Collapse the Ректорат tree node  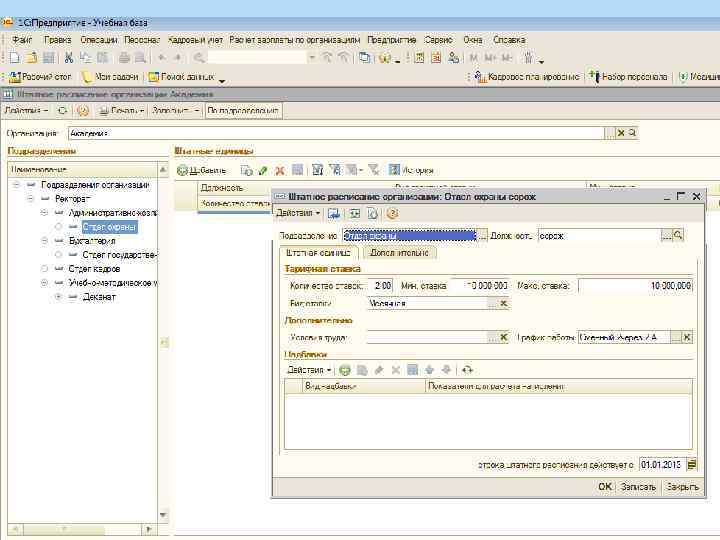[x=32, y=198]
